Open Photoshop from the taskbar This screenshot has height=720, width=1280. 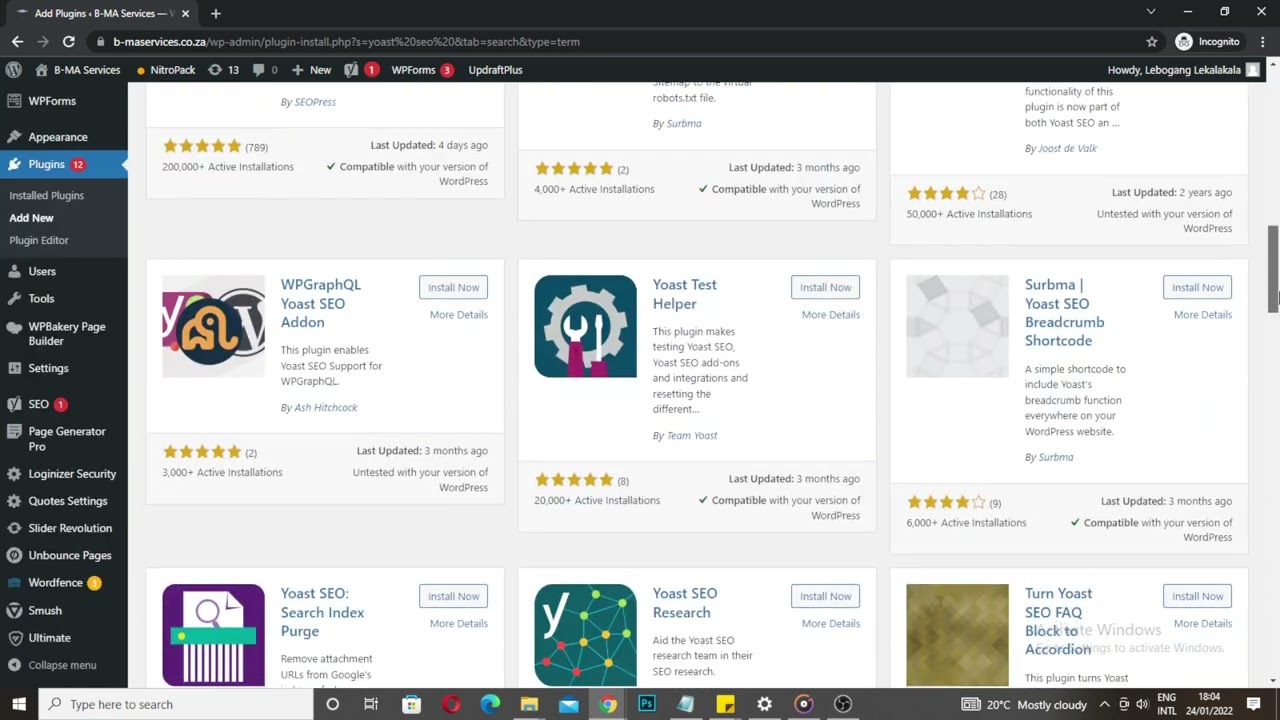coord(646,704)
